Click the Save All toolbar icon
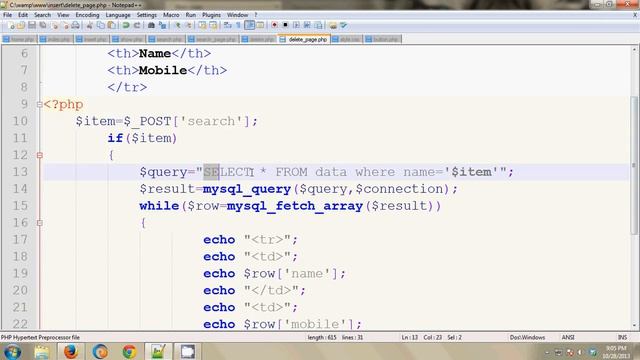This screenshot has height=360, width=640. (42, 25)
